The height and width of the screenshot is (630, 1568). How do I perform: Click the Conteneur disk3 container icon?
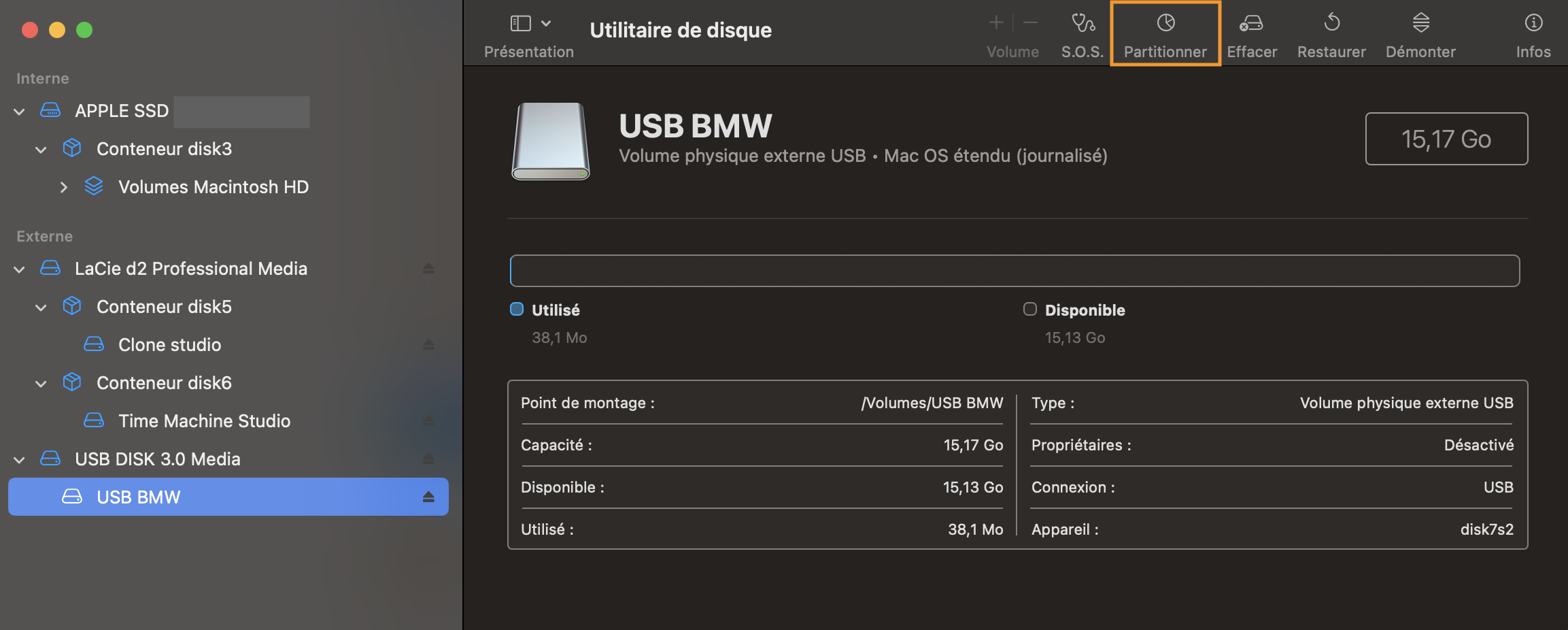[x=72, y=148]
